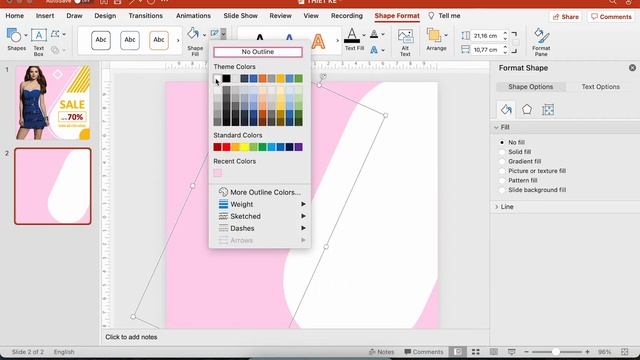The width and height of the screenshot is (640, 360).
Task: Start Slide Show from status bar icon
Action: 511,352
